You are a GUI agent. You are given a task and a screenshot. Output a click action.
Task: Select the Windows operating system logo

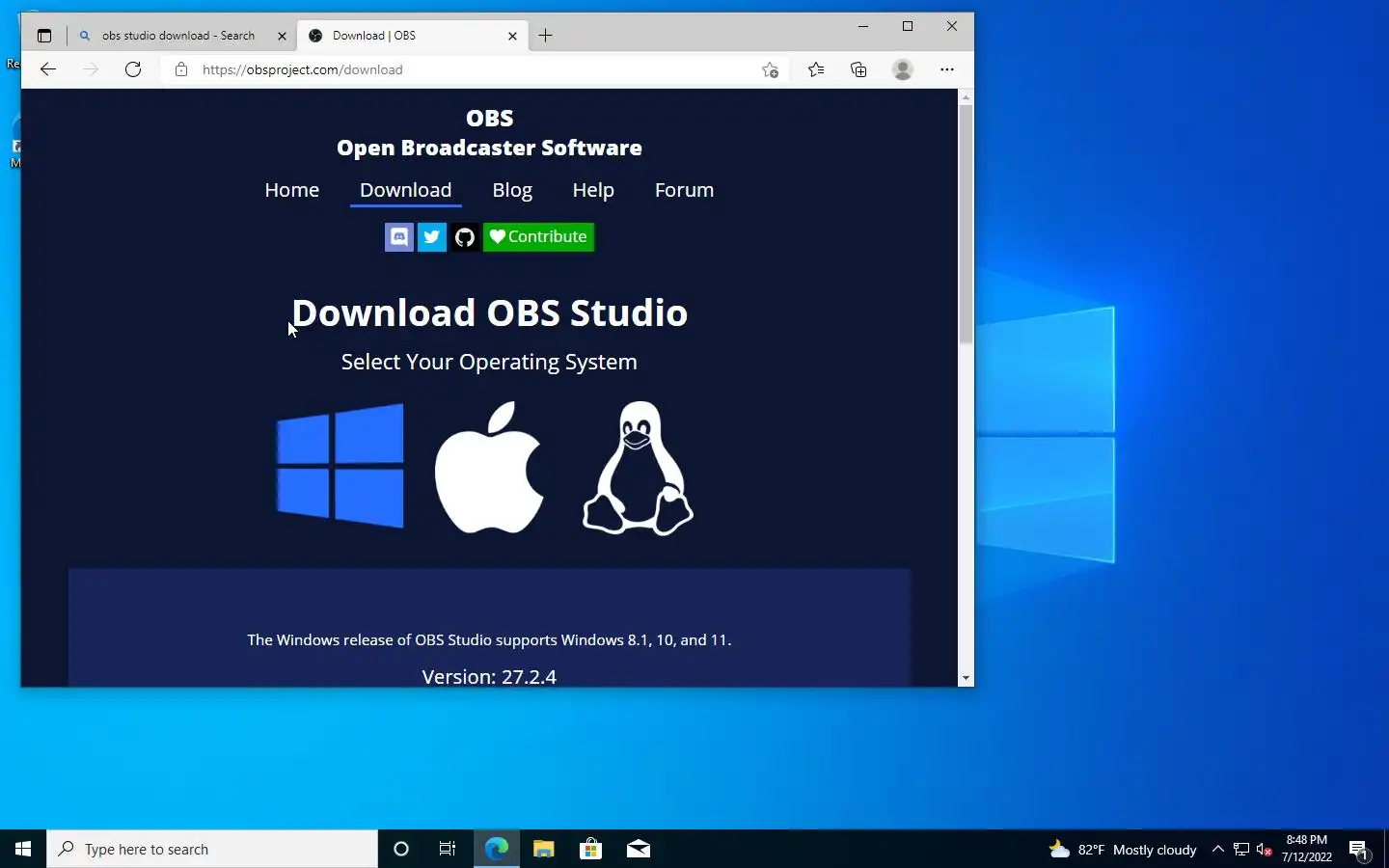pos(340,466)
